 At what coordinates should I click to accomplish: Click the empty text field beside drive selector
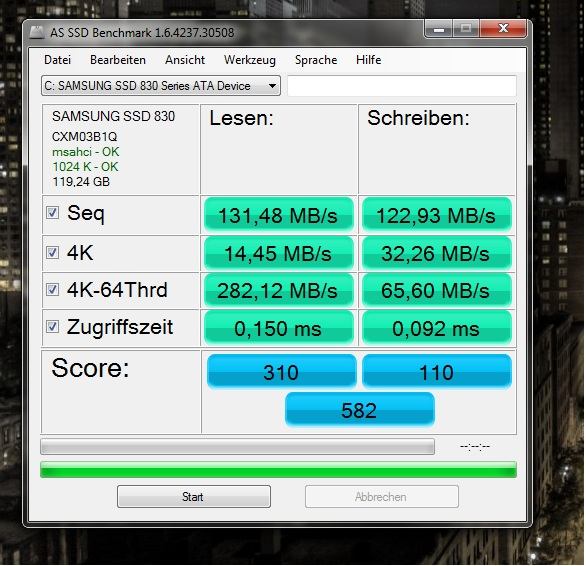(x=402, y=86)
